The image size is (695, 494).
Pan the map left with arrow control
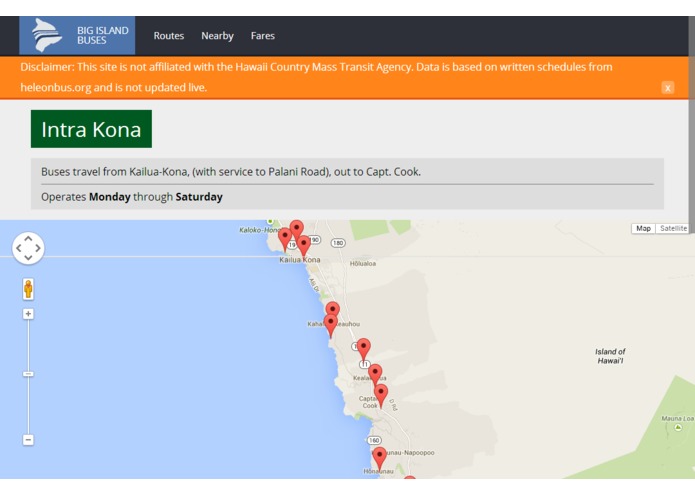19,248
